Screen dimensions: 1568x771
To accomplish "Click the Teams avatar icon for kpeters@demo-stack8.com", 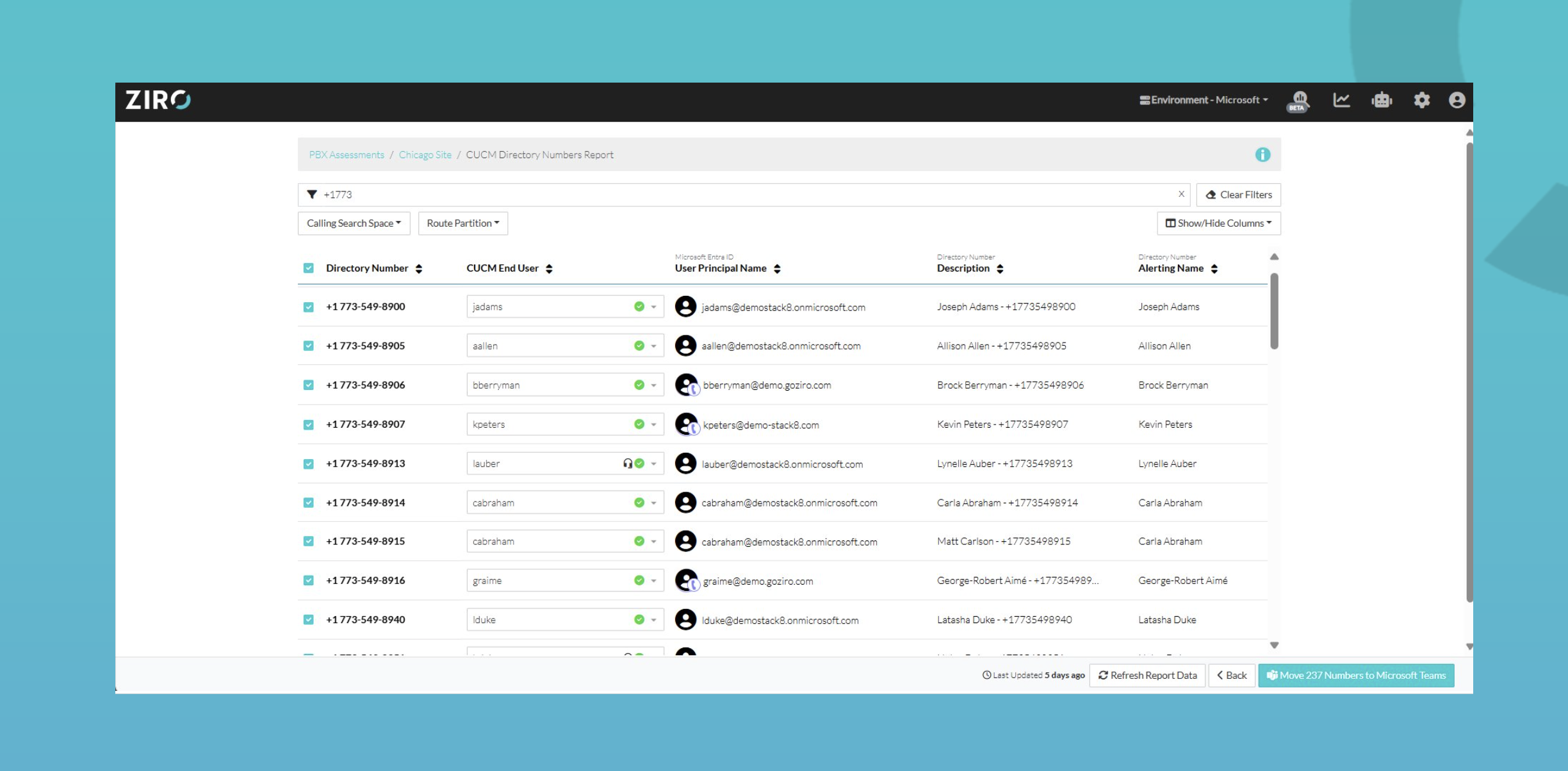I will pyautogui.click(x=687, y=425).
